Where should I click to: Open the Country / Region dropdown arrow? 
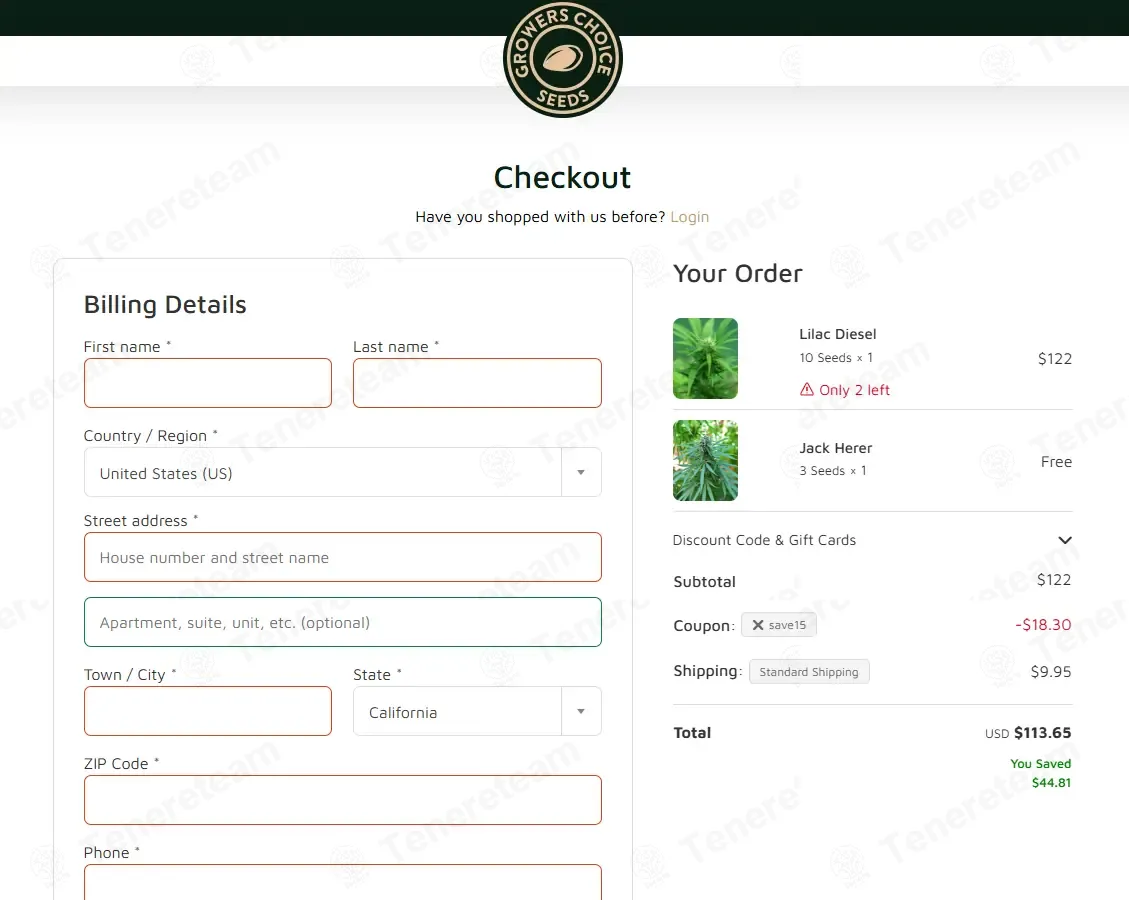(x=581, y=472)
